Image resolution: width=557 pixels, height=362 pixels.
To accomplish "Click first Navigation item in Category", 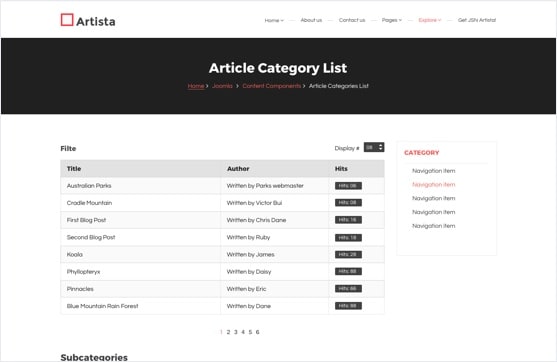I will [x=433, y=171].
